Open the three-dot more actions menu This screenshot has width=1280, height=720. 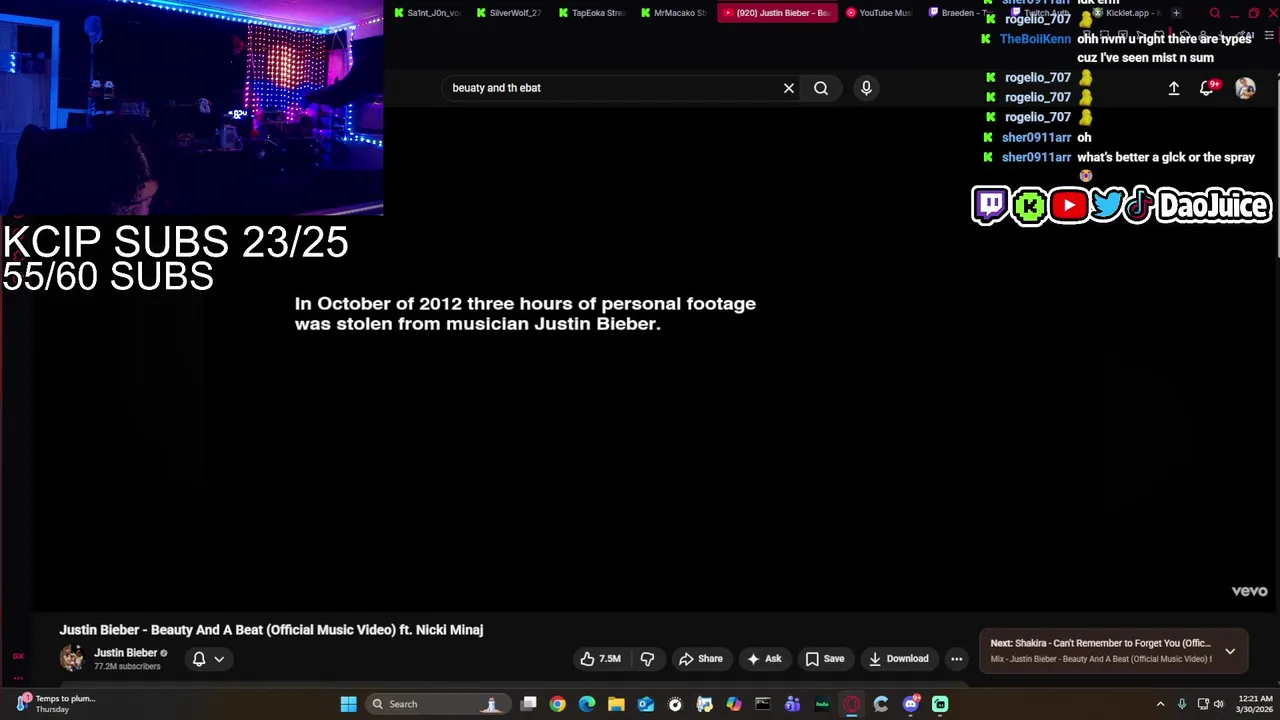(x=956, y=659)
